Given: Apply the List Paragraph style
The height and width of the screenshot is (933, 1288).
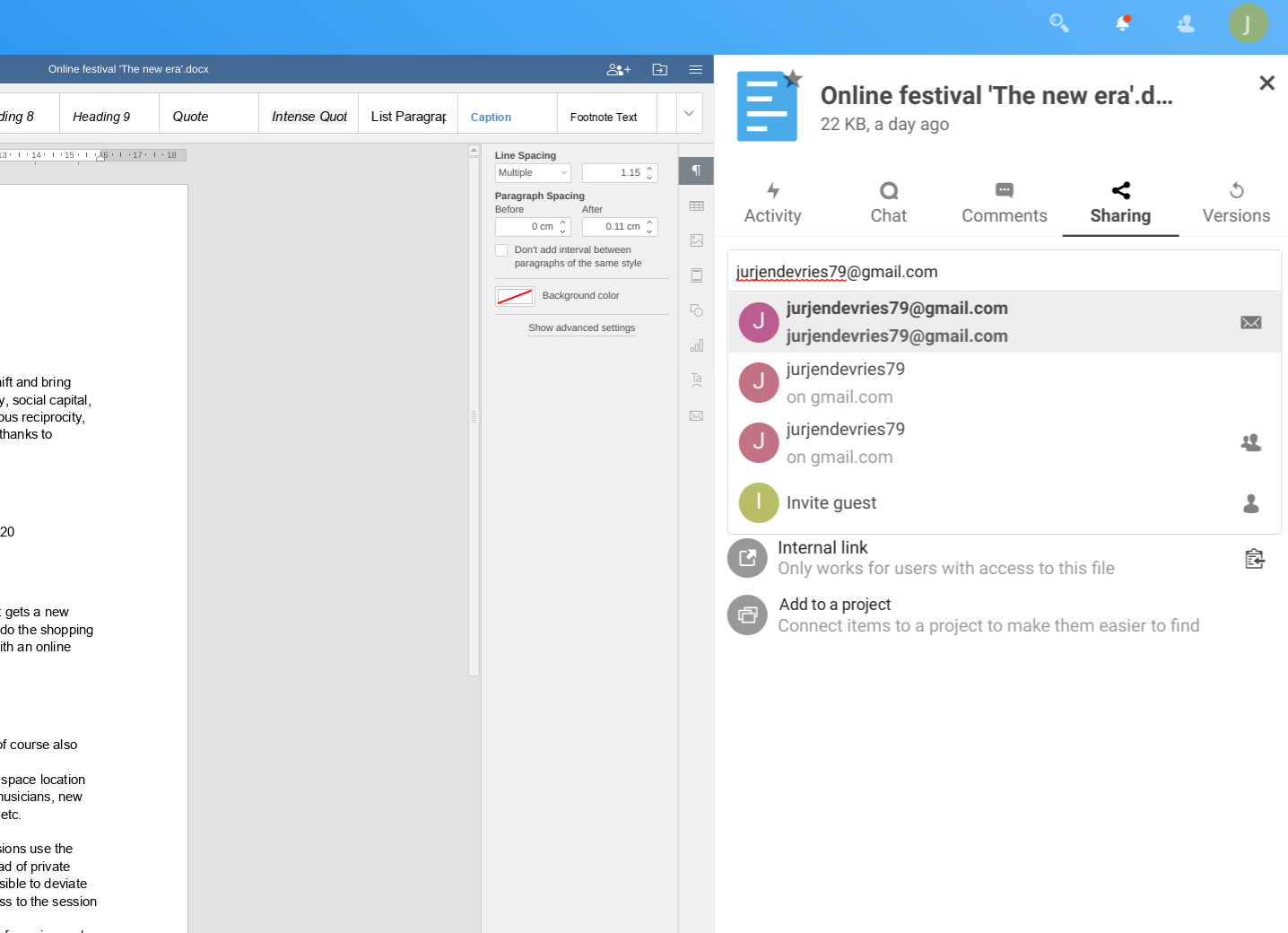Looking at the screenshot, I should pos(408,114).
